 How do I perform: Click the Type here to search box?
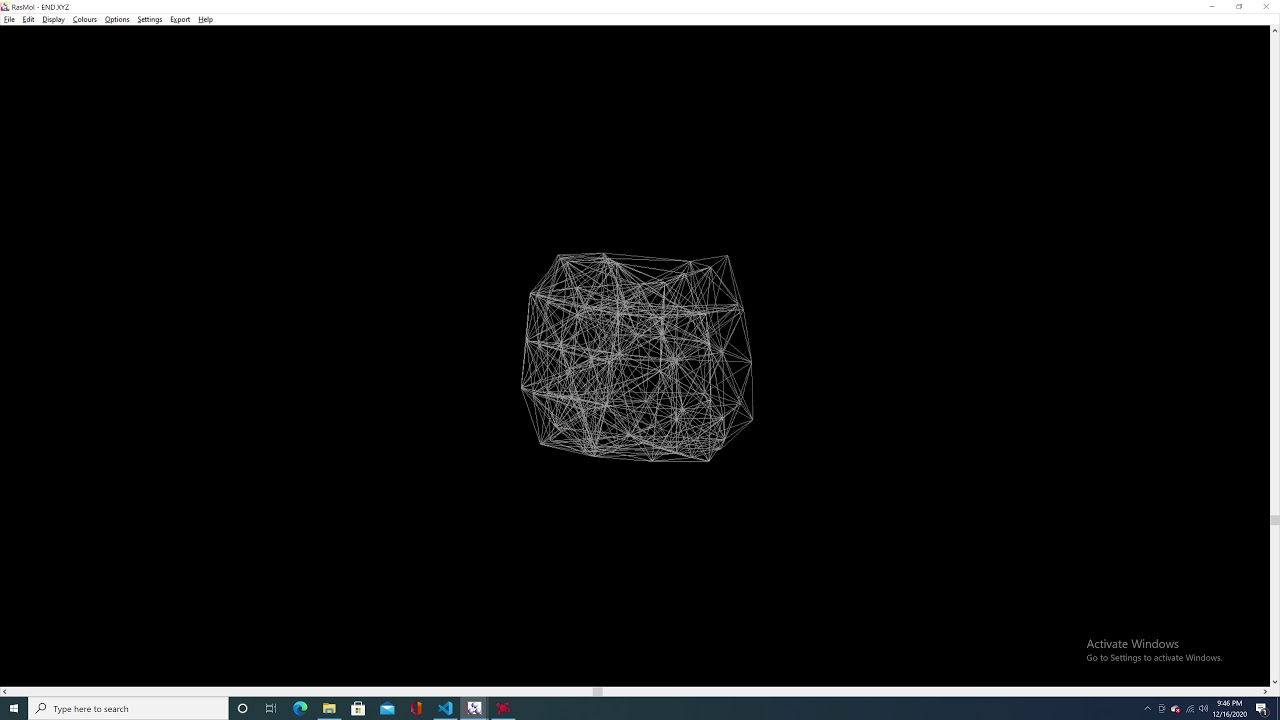coord(129,708)
